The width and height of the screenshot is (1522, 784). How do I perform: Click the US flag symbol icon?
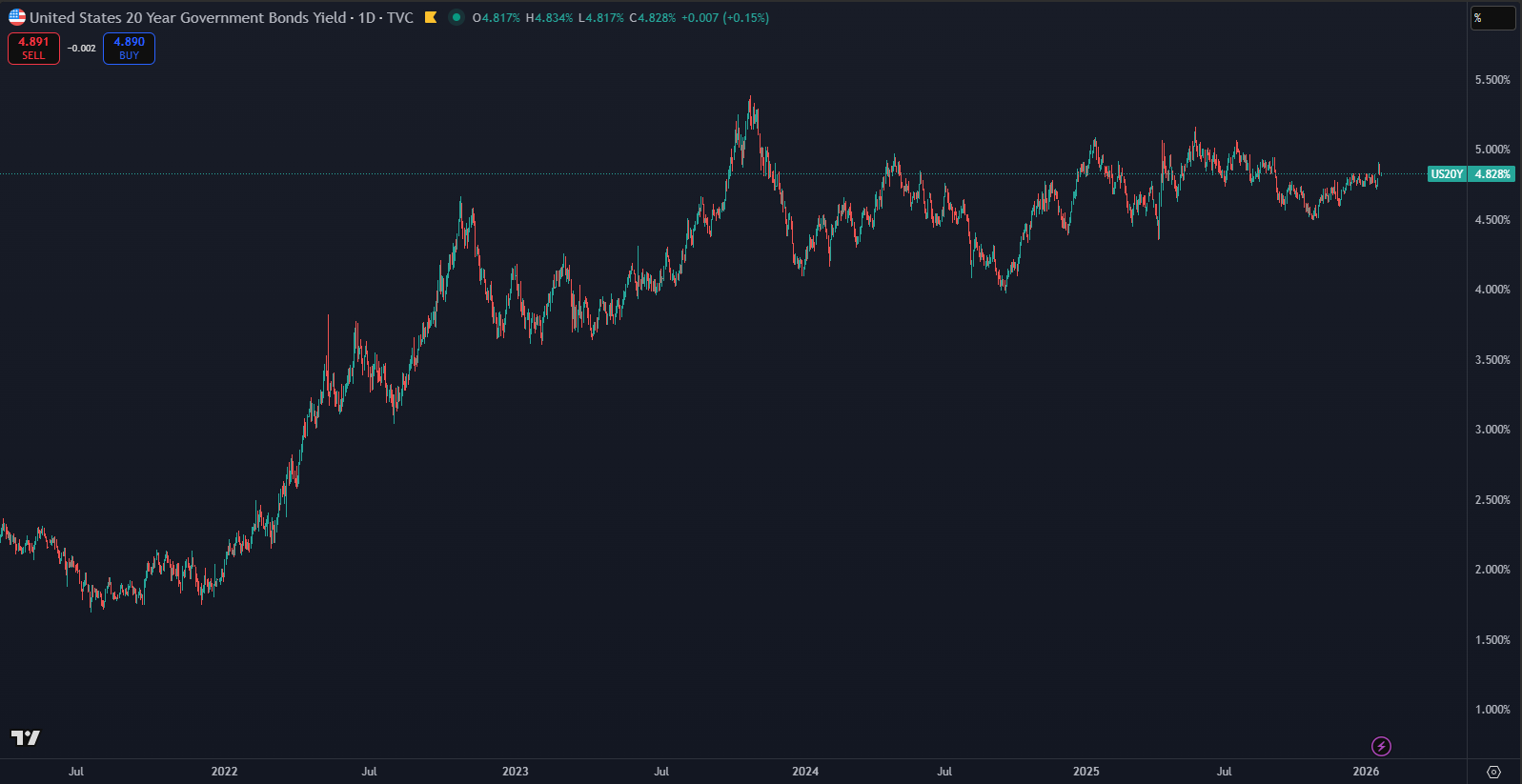17,17
